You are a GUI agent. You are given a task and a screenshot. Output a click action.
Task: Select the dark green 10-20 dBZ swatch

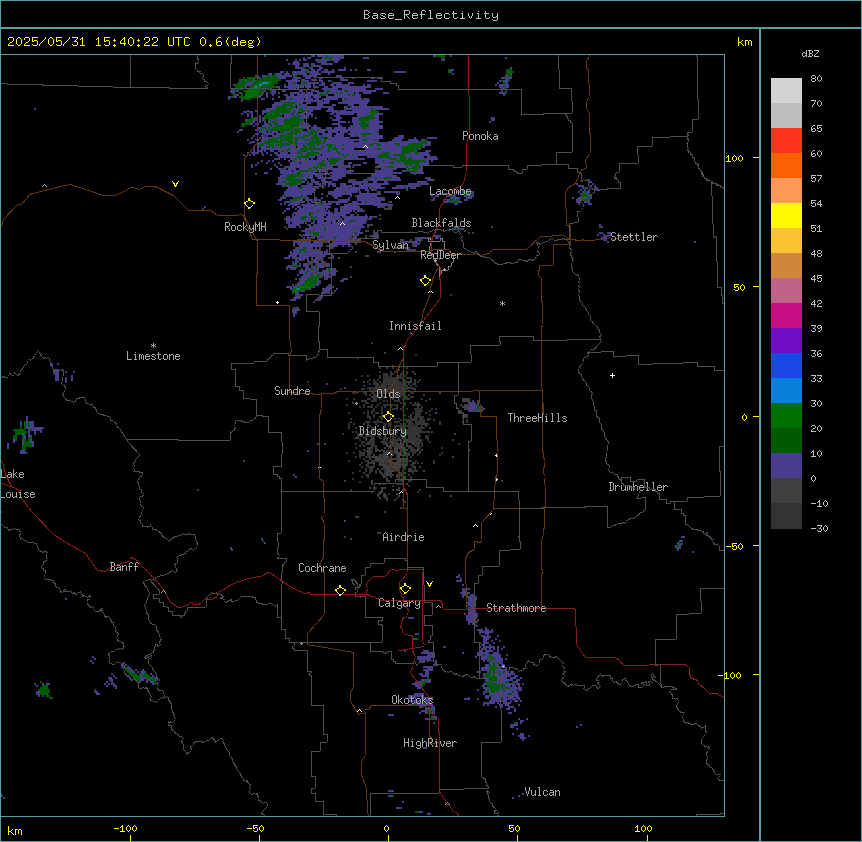pyautogui.click(x=786, y=441)
